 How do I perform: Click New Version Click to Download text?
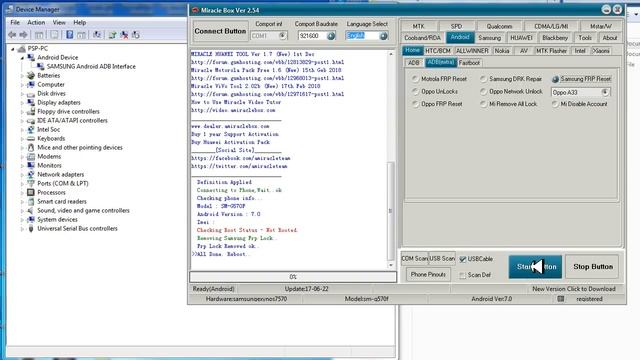(573, 289)
